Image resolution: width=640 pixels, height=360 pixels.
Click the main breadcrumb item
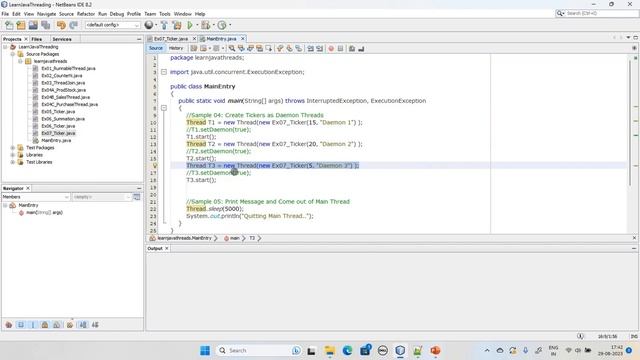click(235, 238)
